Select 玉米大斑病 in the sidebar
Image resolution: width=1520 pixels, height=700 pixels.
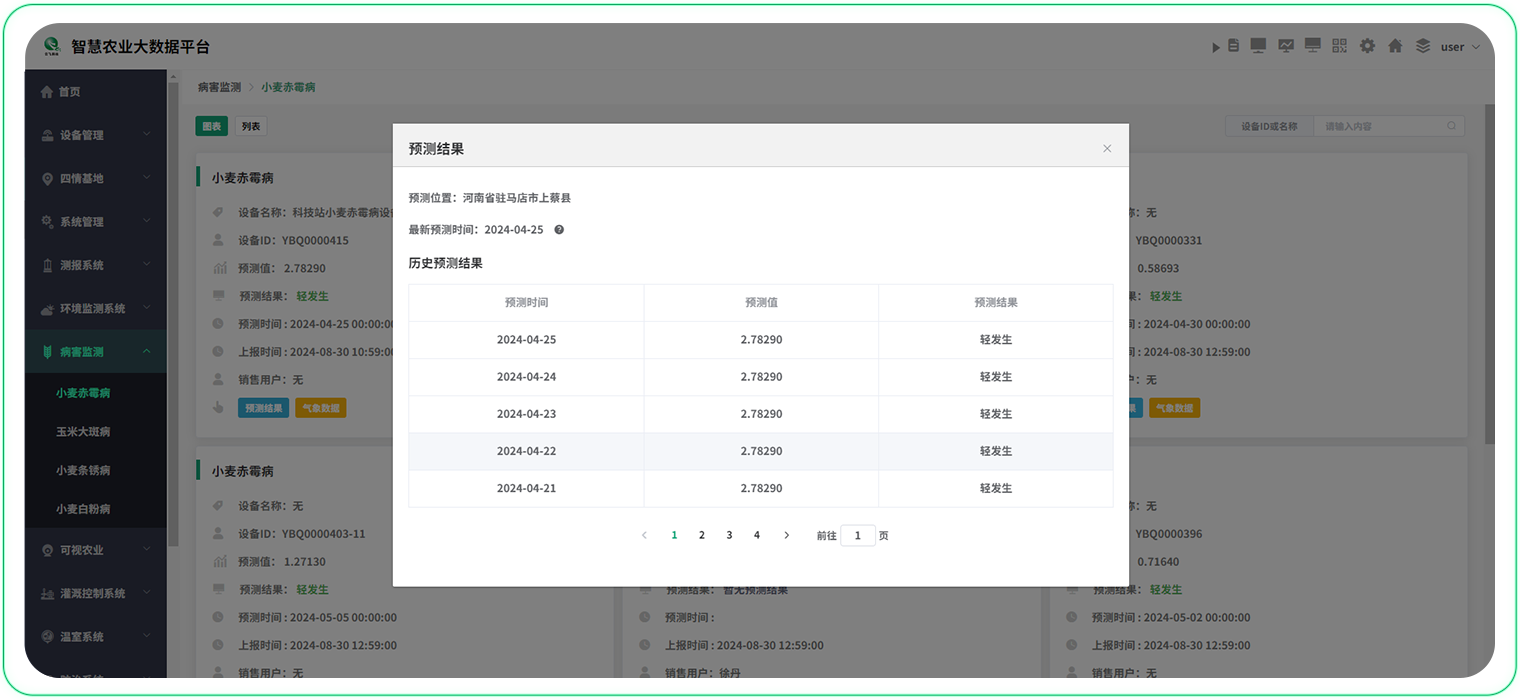pyautogui.click(x=83, y=432)
